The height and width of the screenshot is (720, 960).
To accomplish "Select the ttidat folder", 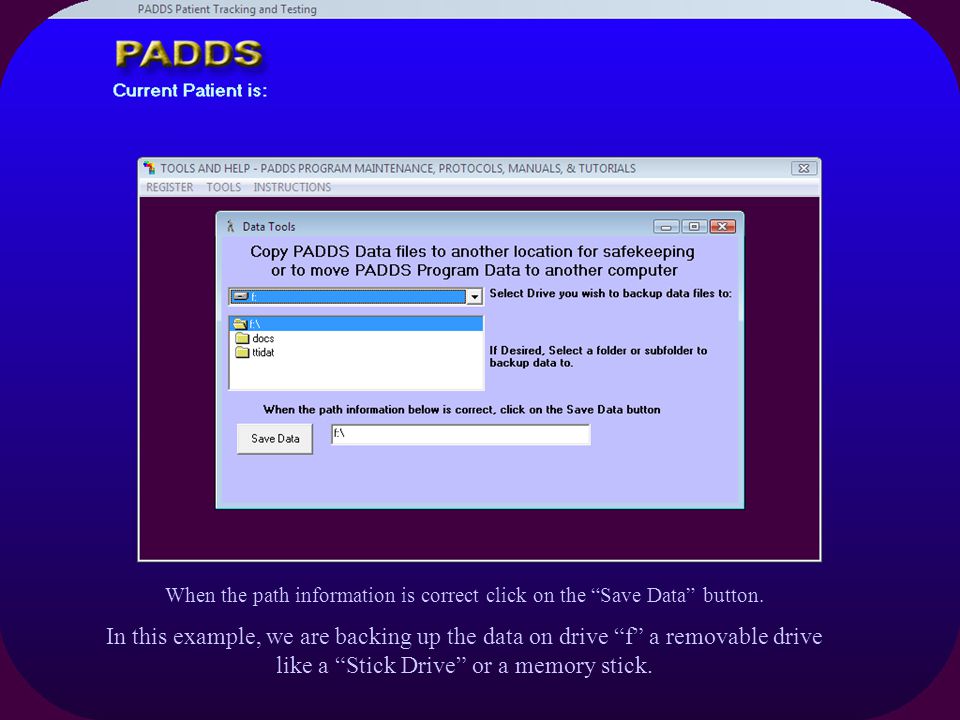I will 263,353.
